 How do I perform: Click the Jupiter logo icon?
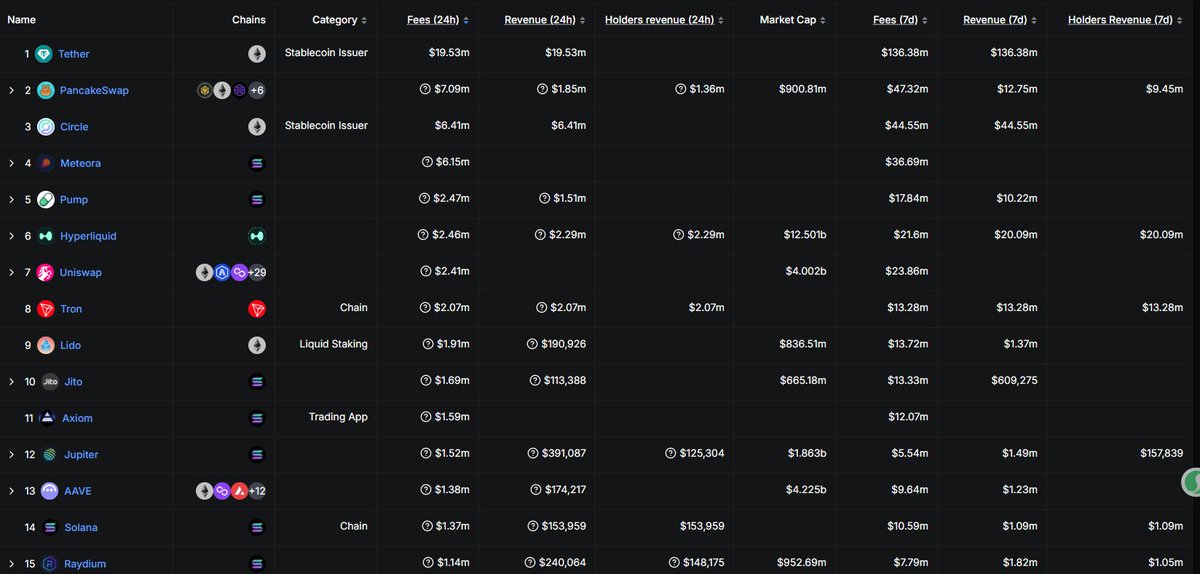coord(52,455)
